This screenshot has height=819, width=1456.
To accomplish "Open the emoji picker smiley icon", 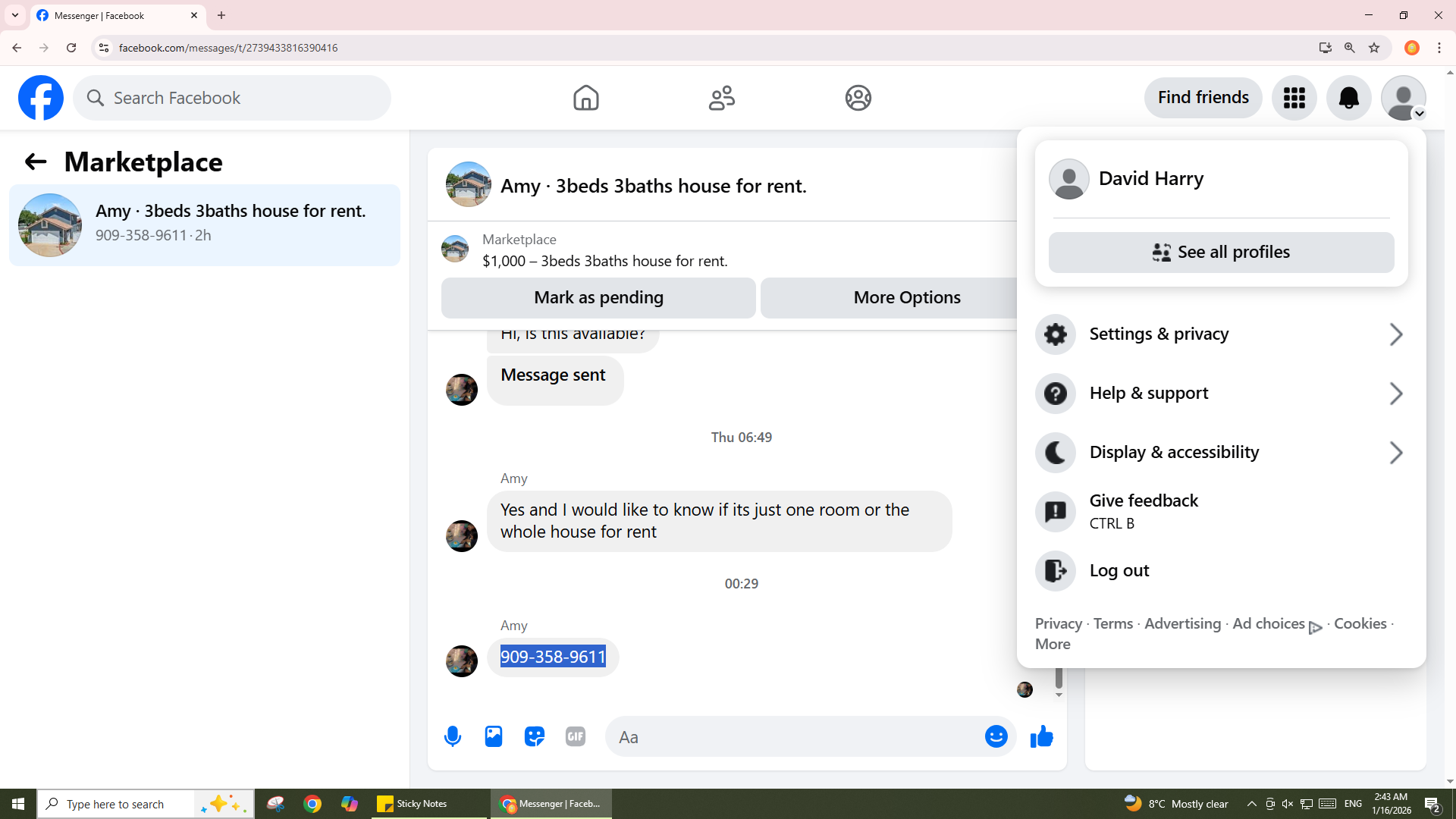I will [x=996, y=736].
